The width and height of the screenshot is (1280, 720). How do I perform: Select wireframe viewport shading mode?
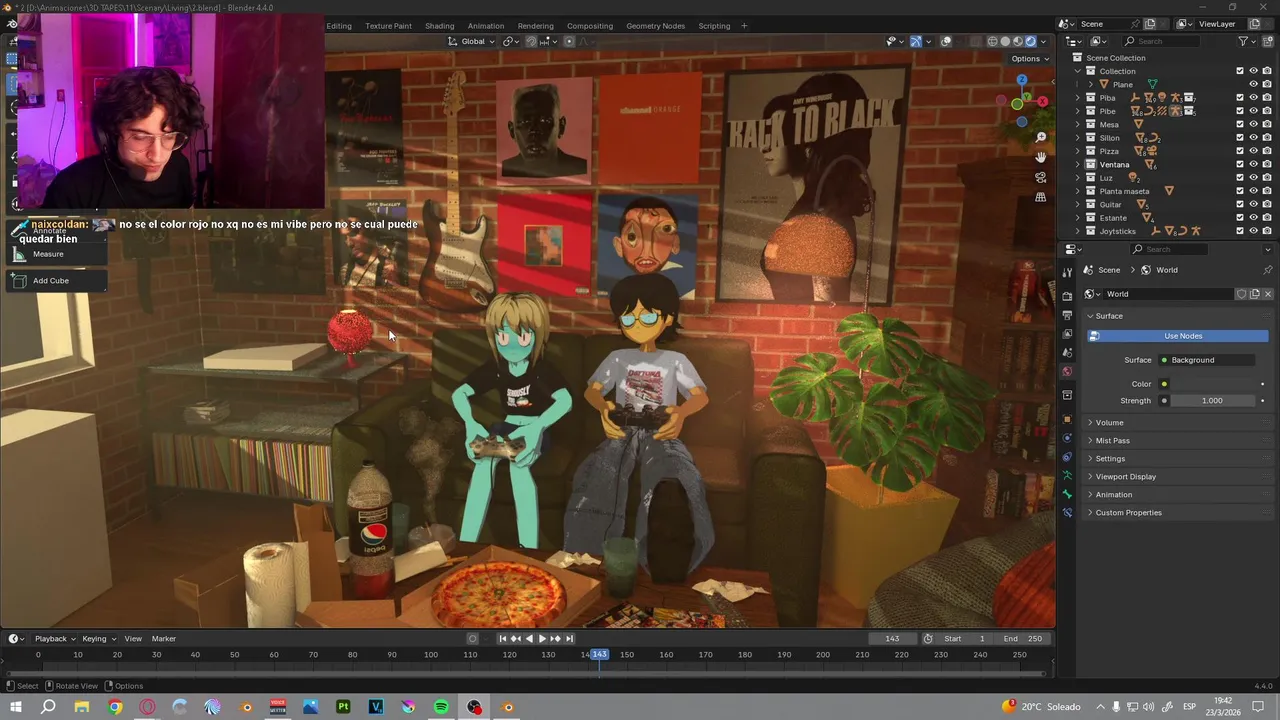[x=992, y=41]
